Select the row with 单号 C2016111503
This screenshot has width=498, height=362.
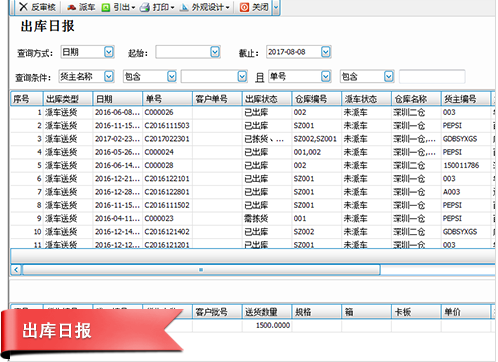click(x=252, y=126)
